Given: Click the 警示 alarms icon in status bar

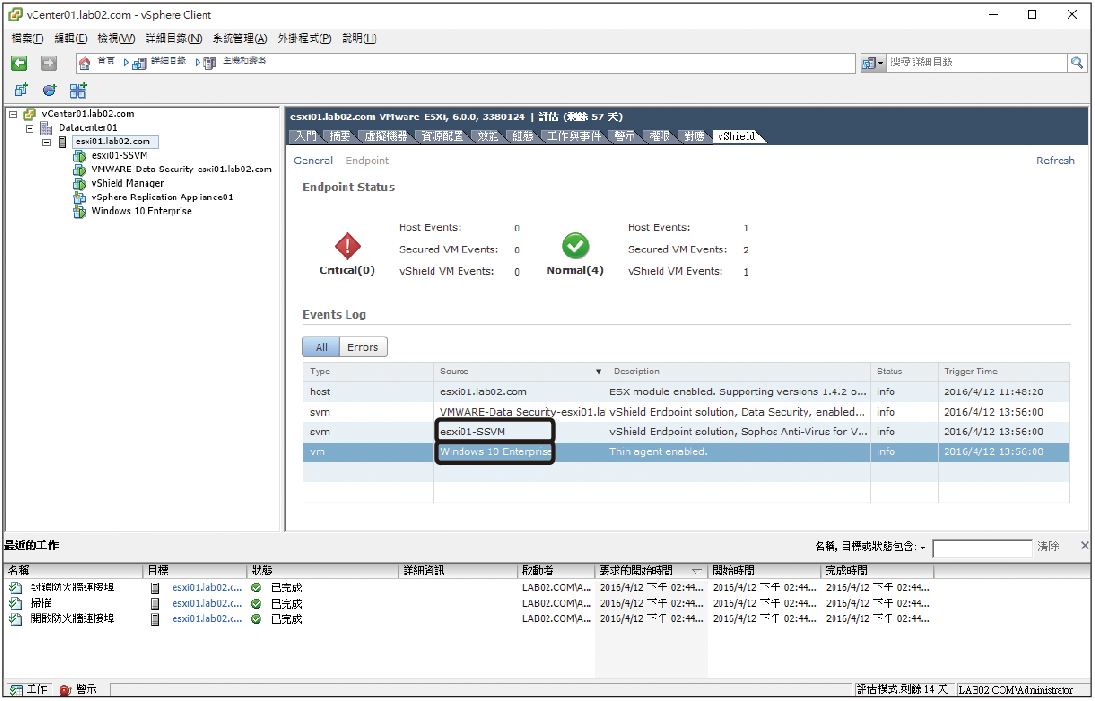Looking at the screenshot, I should pyautogui.click(x=66, y=690).
